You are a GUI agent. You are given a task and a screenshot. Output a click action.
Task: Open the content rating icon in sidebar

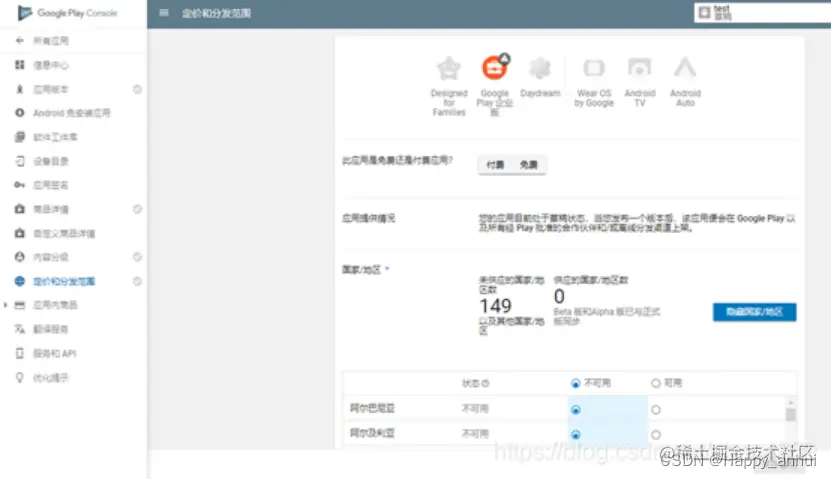[20, 257]
